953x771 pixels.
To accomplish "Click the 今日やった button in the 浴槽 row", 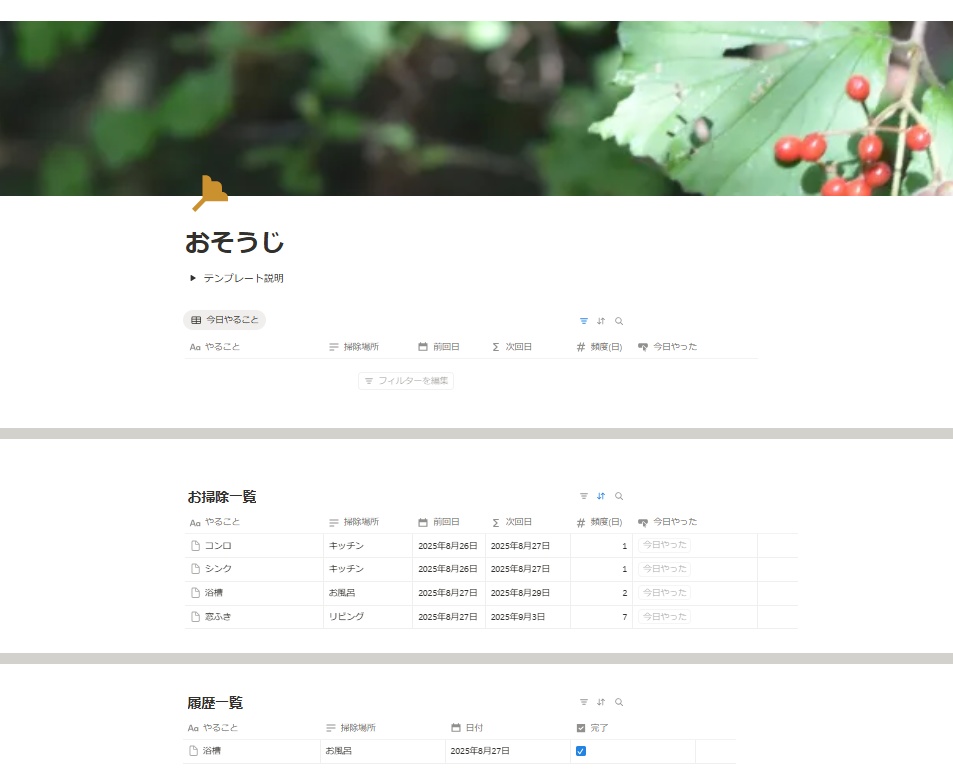I will coord(664,592).
